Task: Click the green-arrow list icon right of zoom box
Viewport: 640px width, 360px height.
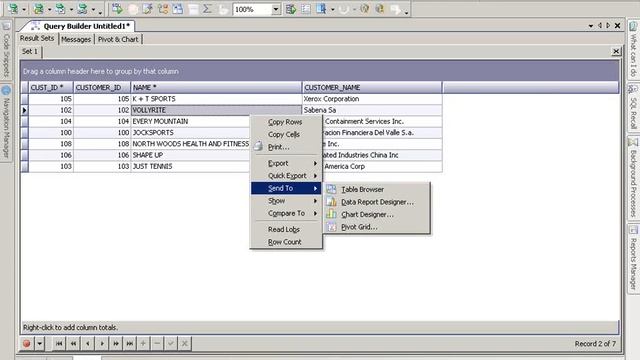Action: coord(291,9)
